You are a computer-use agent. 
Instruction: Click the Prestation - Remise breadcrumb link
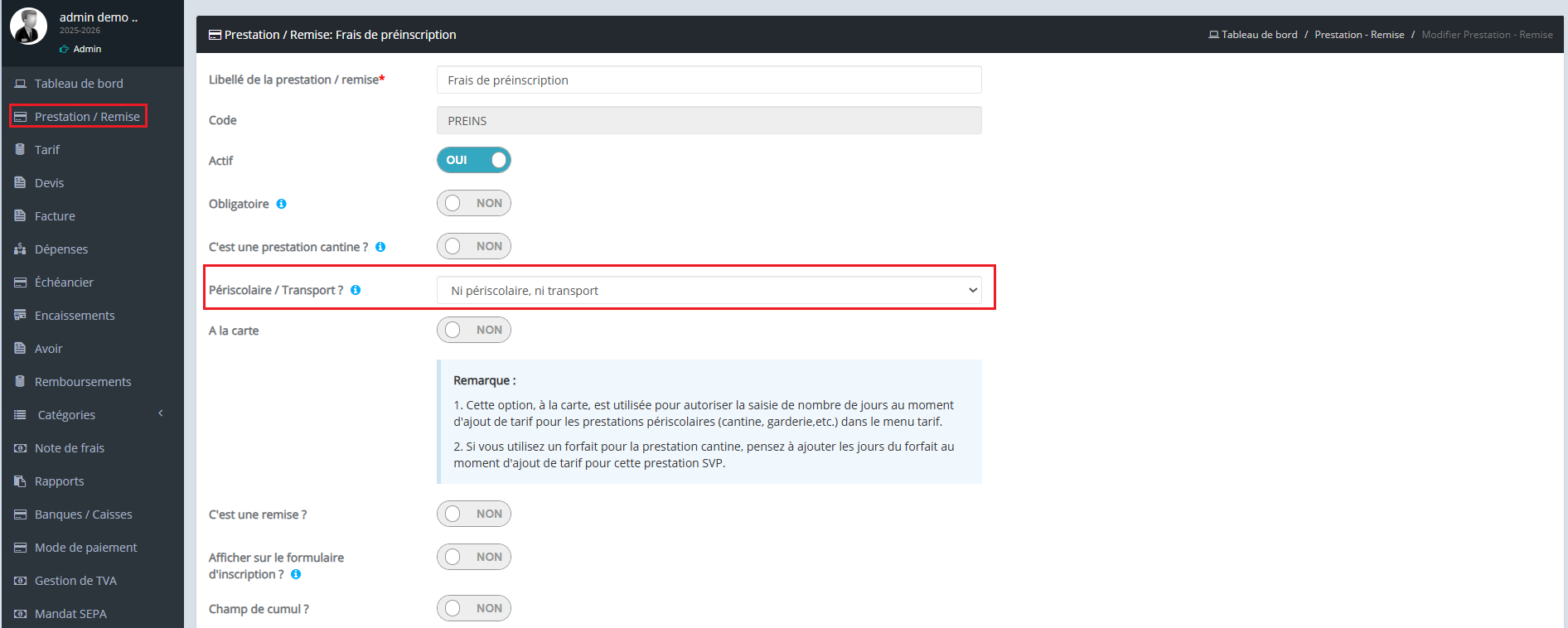point(1359,35)
